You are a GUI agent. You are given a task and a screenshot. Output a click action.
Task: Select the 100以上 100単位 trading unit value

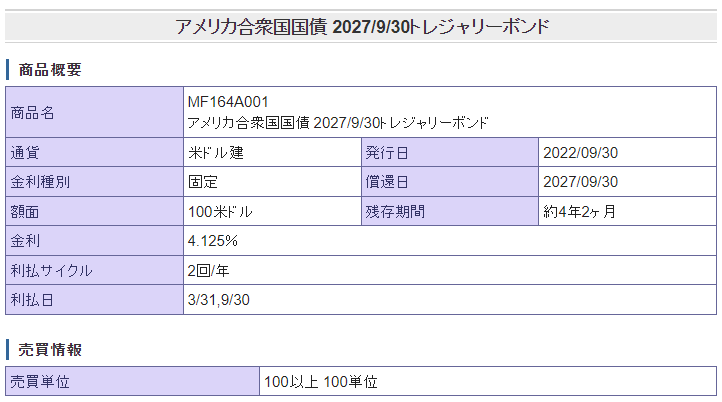[x=321, y=382]
